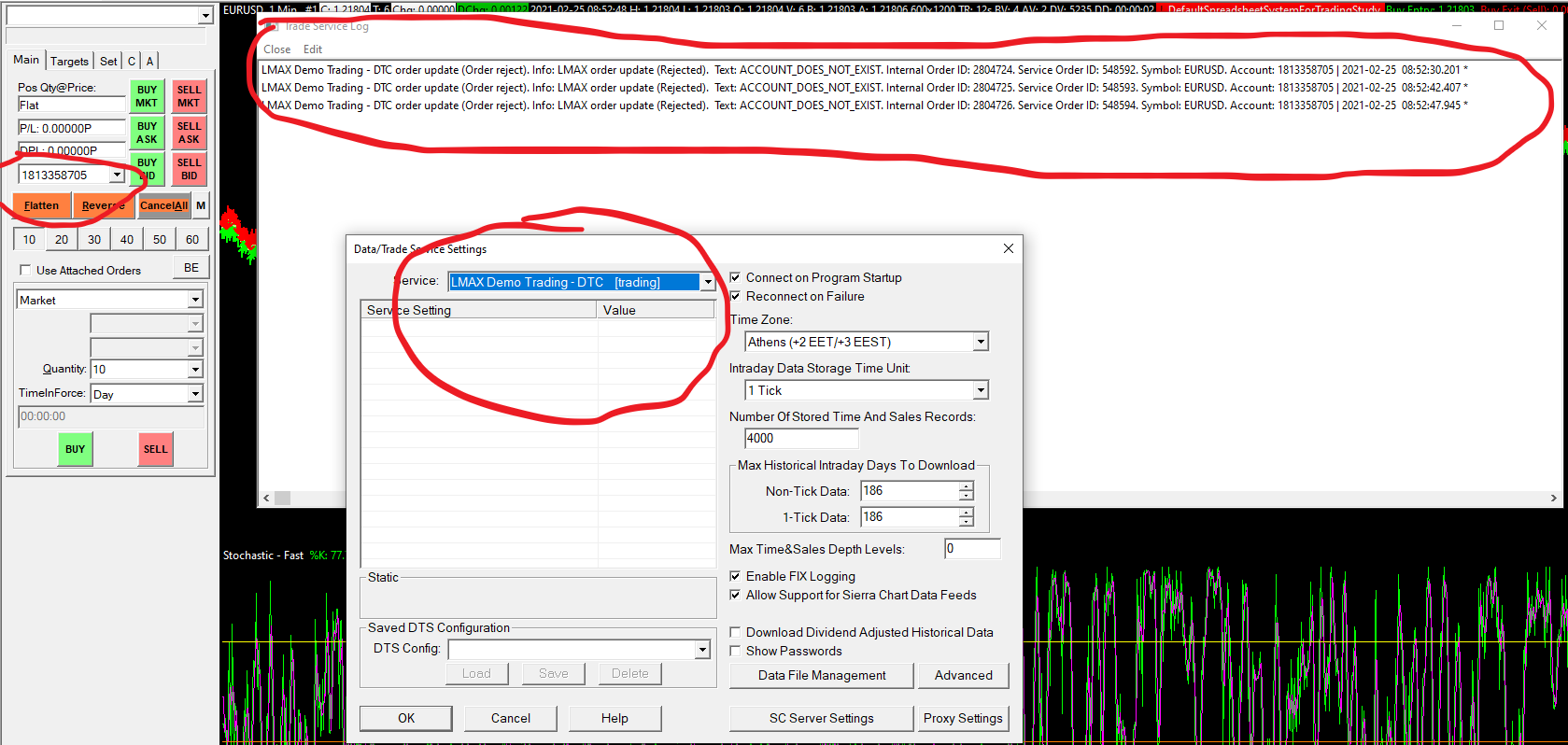Screen dimensions: 1568x745
Task: Increase the 1-Tick Data days value
Action: pos(966,513)
